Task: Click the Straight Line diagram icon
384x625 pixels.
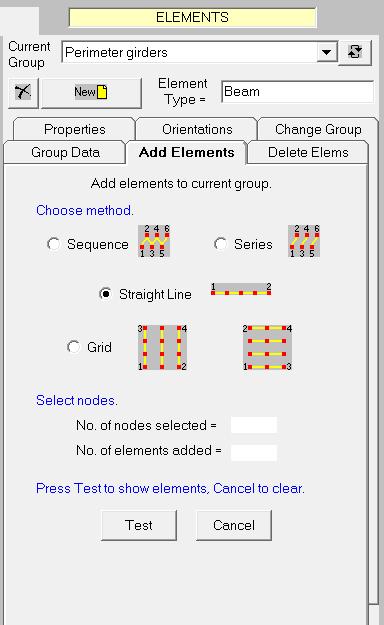Action: tap(241, 289)
